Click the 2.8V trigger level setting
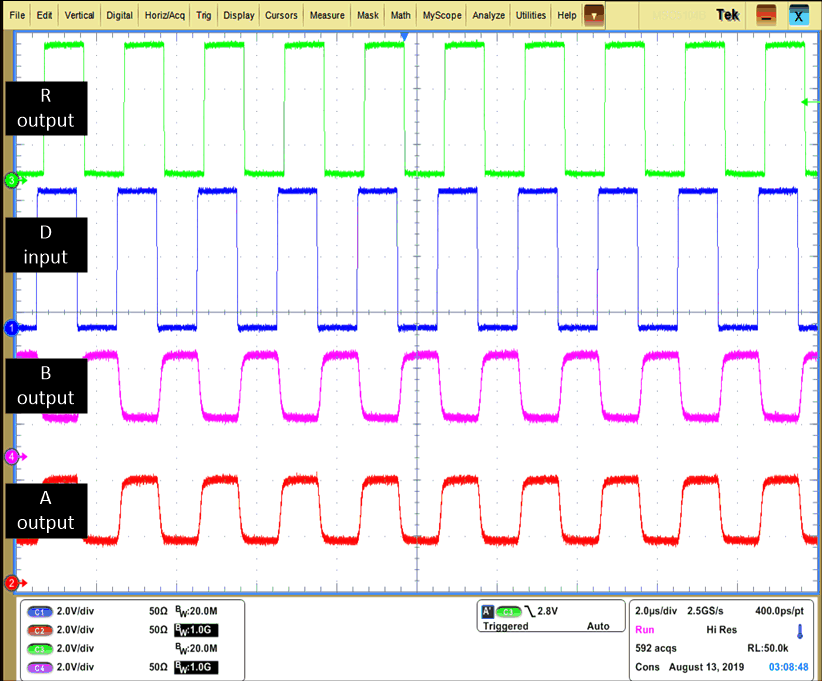Viewport: 822px width, 681px height. coord(548,611)
